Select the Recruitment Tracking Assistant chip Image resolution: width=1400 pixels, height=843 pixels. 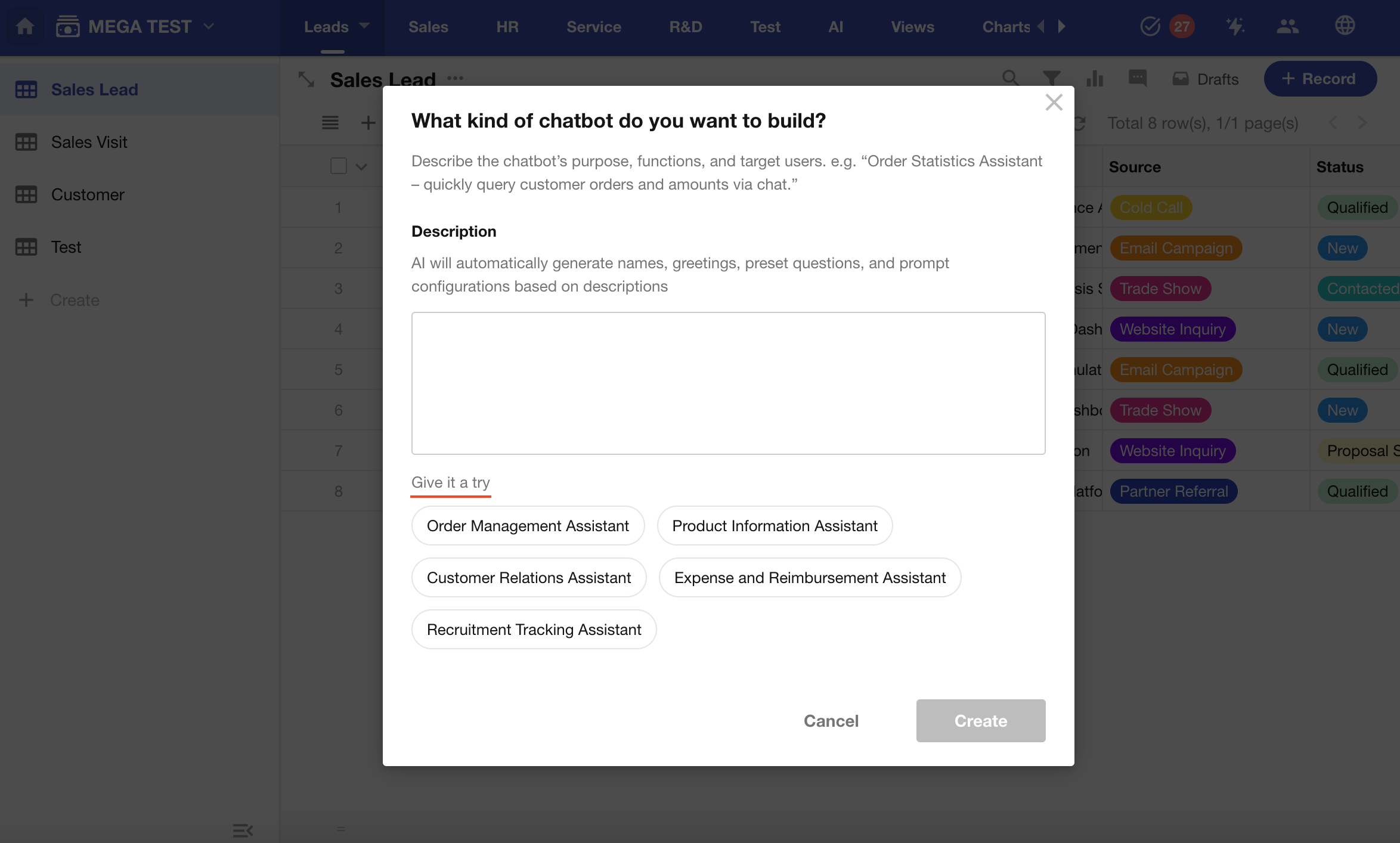(534, 630)
